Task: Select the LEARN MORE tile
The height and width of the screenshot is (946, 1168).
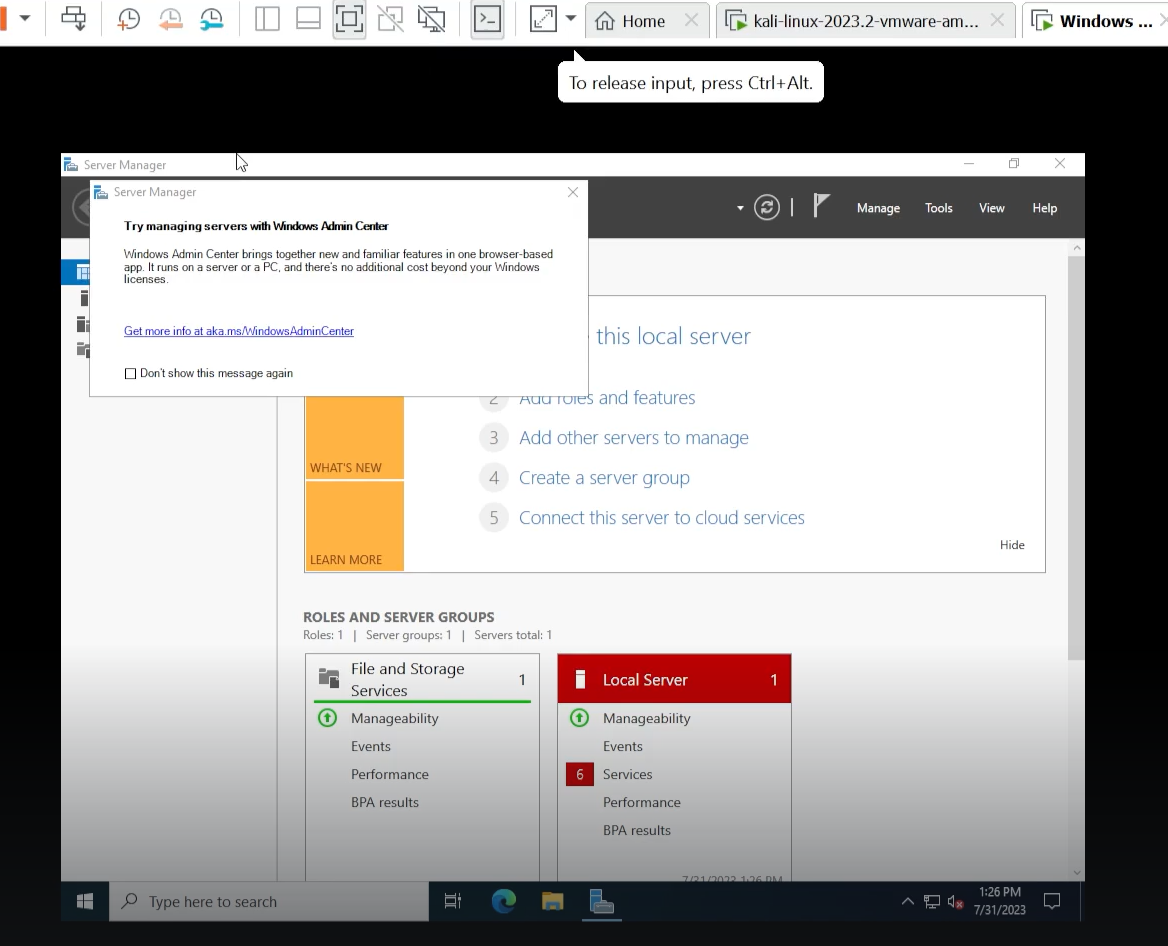Action: (355, 526)
